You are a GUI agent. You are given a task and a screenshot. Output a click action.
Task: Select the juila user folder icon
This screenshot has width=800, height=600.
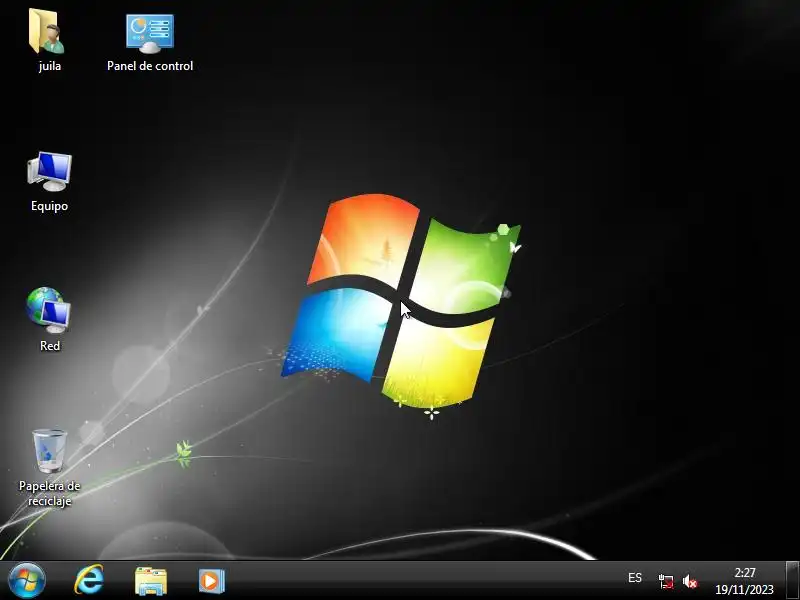coord(47,32)
